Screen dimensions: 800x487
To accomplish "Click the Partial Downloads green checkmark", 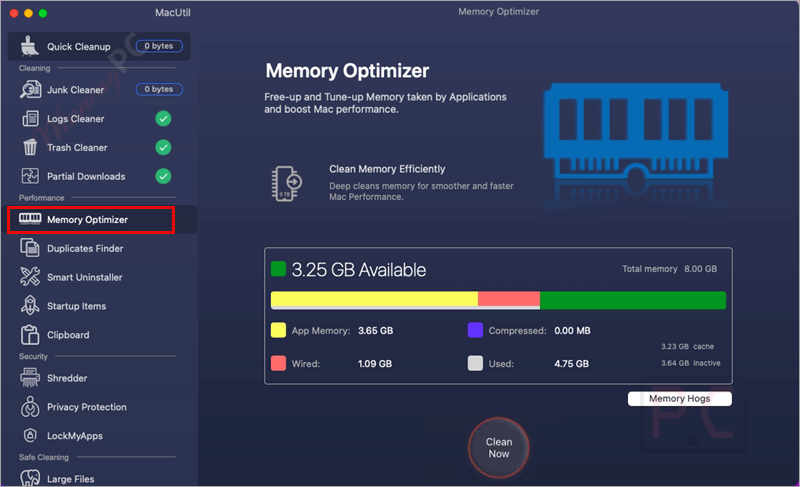I will [x=163, y=176].
